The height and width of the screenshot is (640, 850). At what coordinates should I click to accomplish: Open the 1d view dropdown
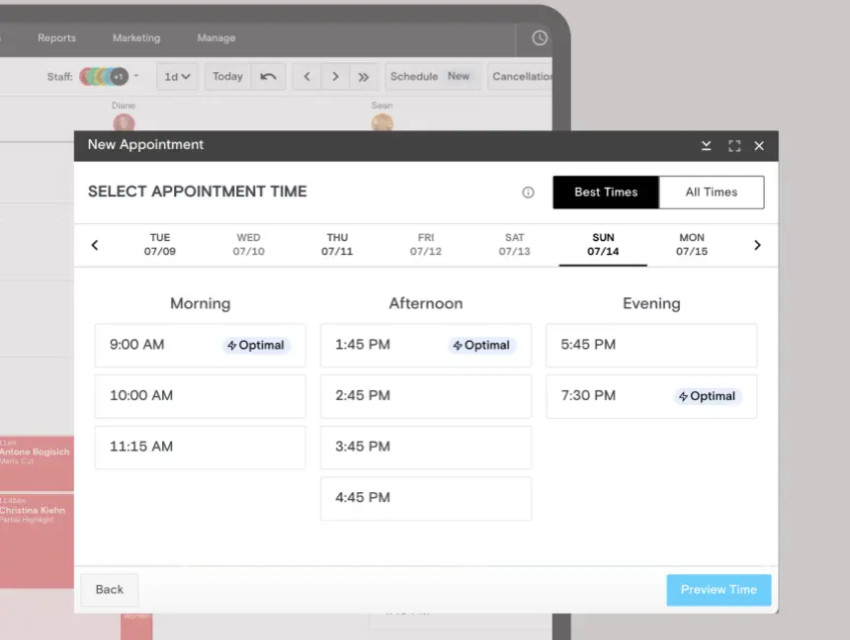pos(177,77)
